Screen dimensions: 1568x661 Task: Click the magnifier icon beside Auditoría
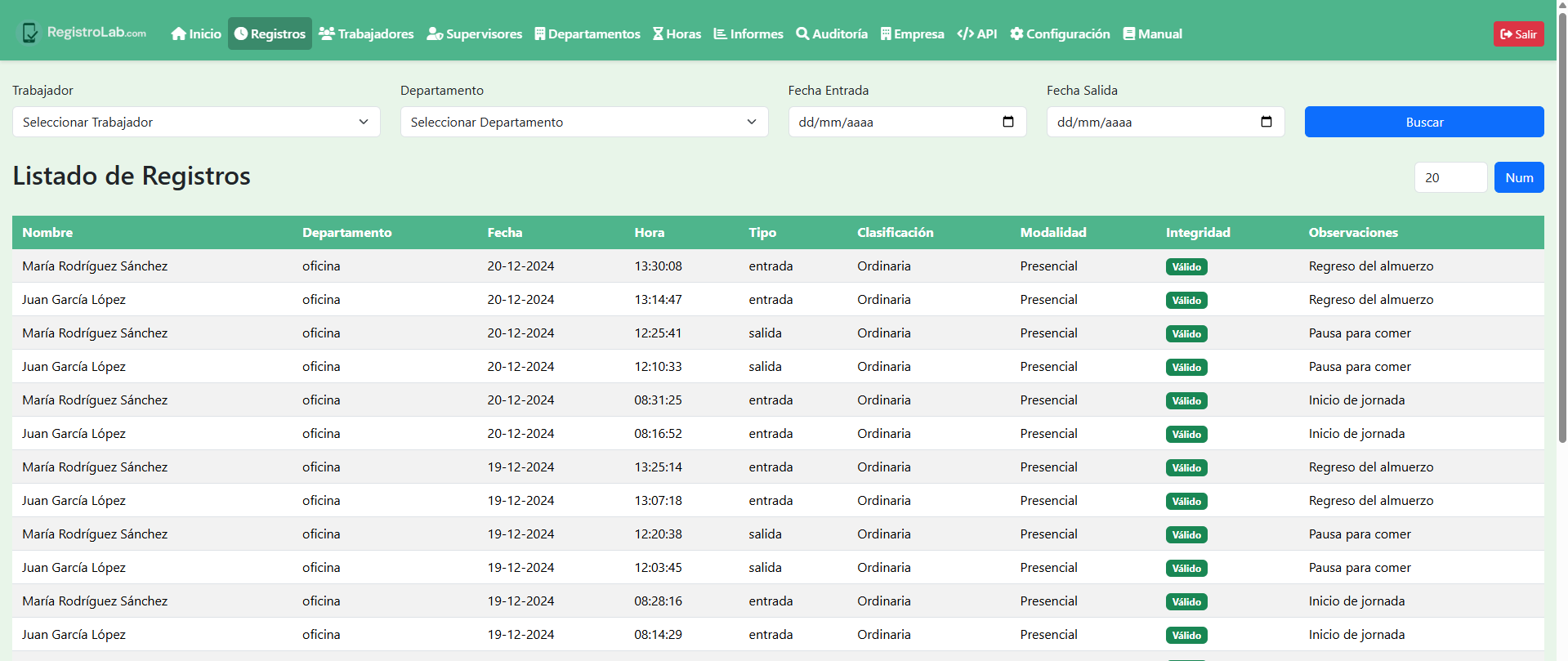coord(802,33)
